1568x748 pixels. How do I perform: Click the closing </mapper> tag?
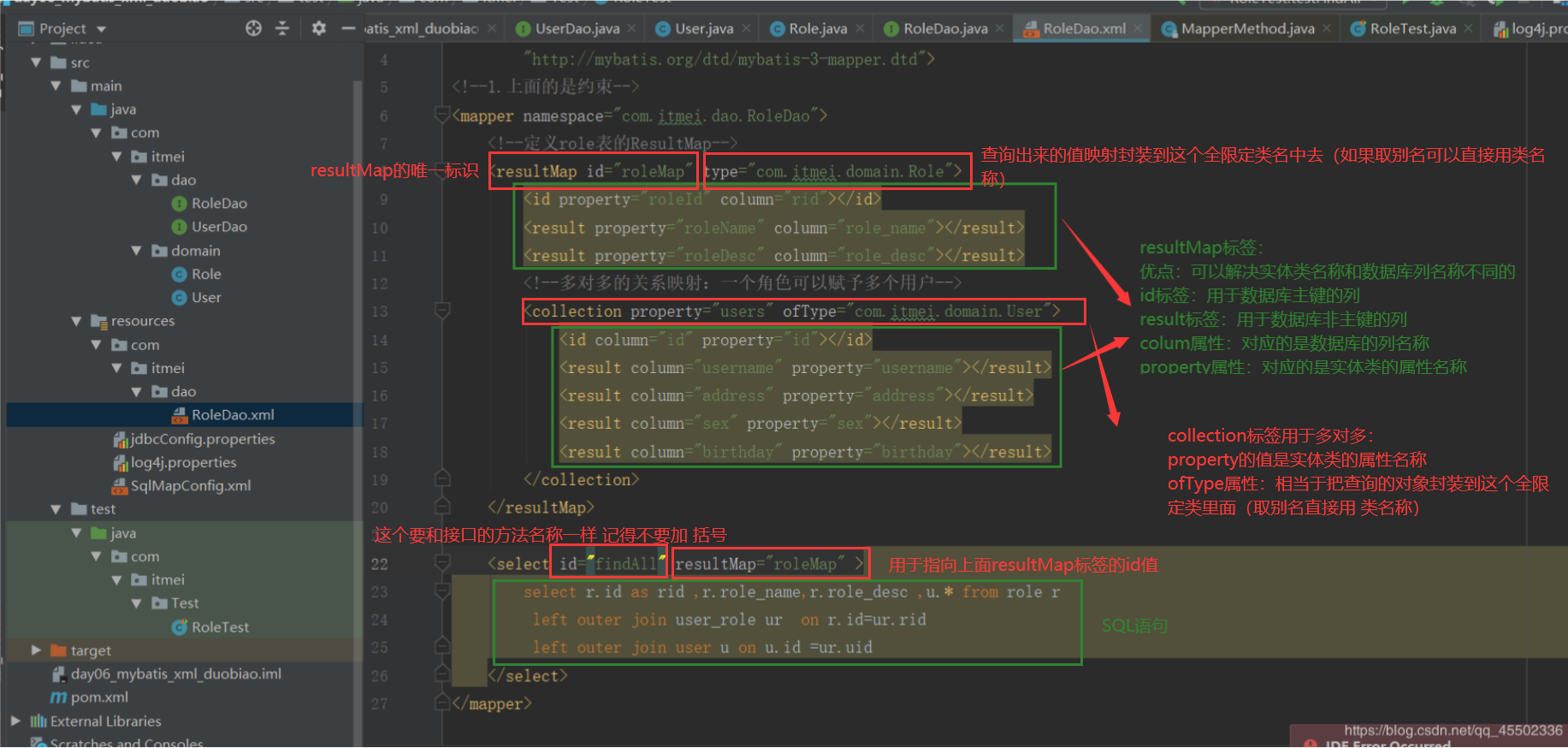point(492,703)
